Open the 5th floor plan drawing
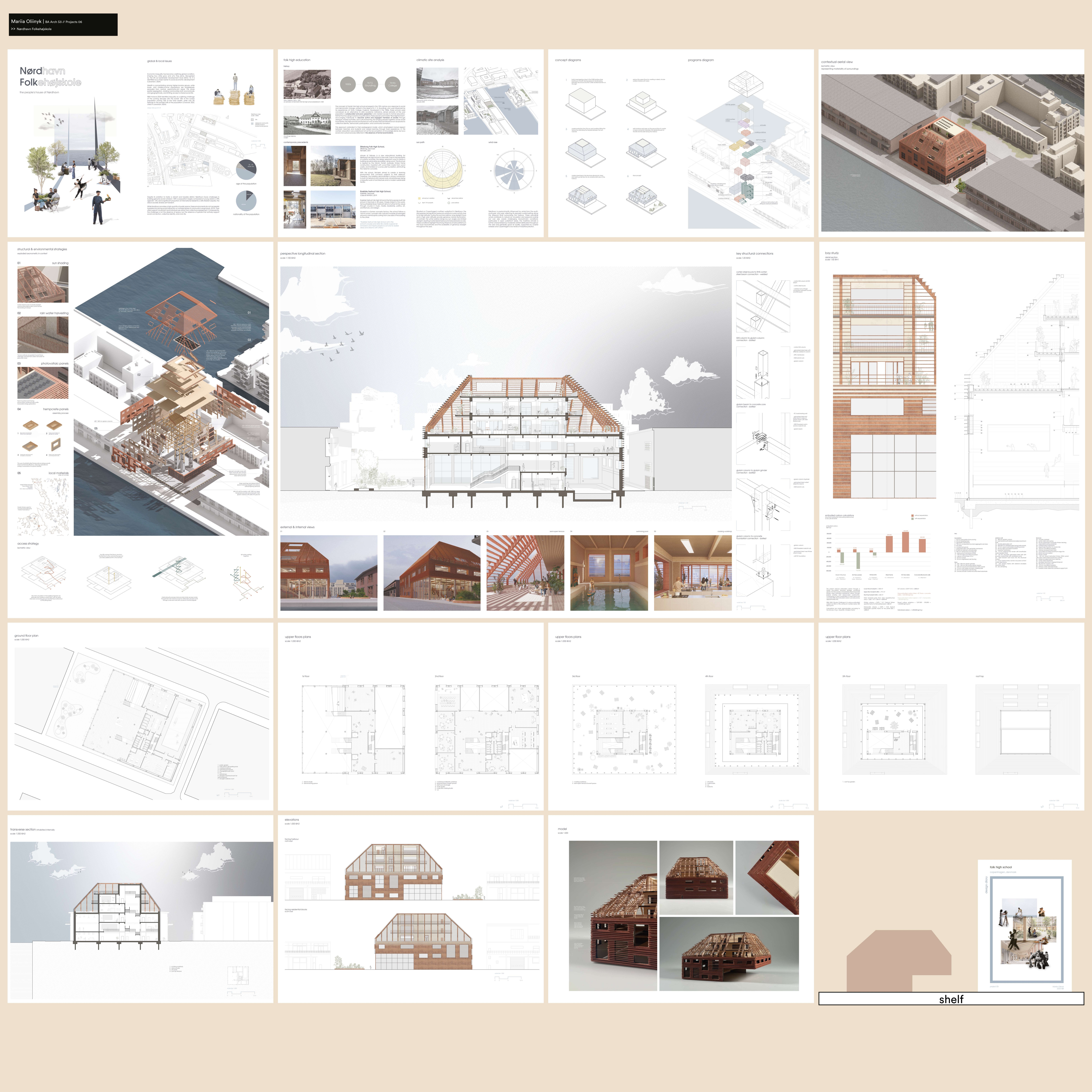This screenshot has width=1092, height=1092. click(x=895, y=730)
